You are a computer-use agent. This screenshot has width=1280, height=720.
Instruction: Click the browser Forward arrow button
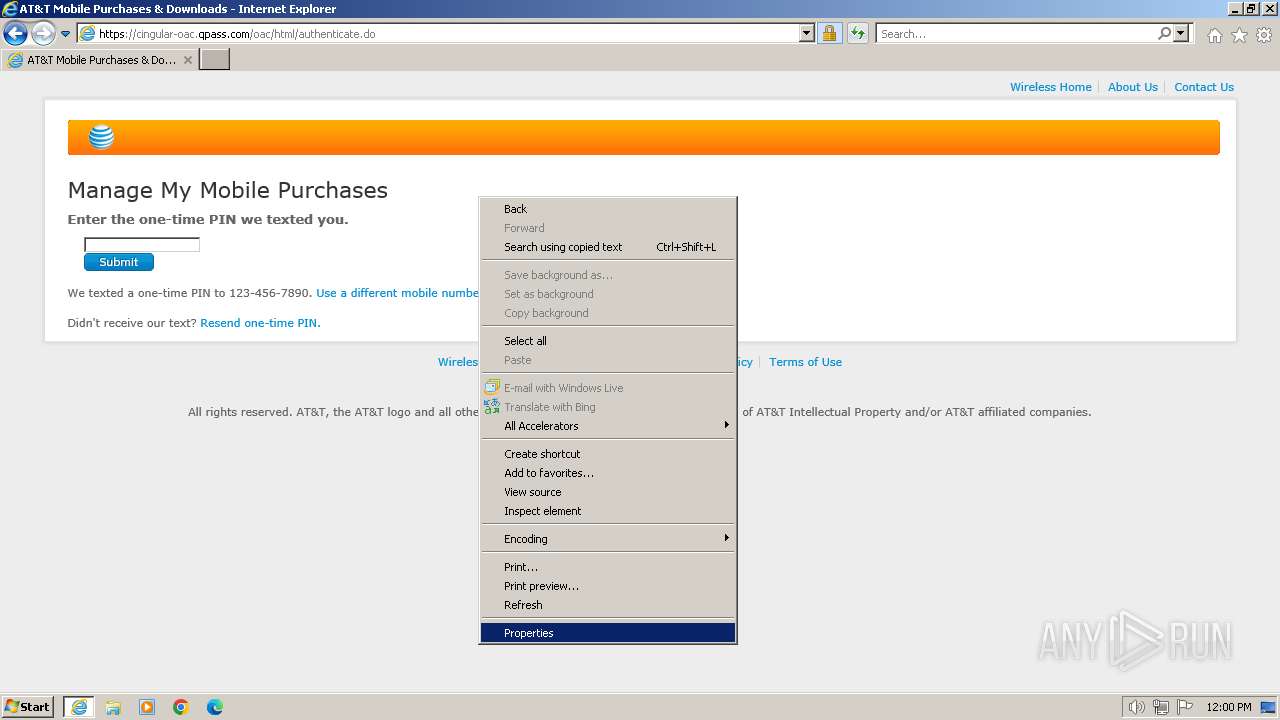[42, 34]
